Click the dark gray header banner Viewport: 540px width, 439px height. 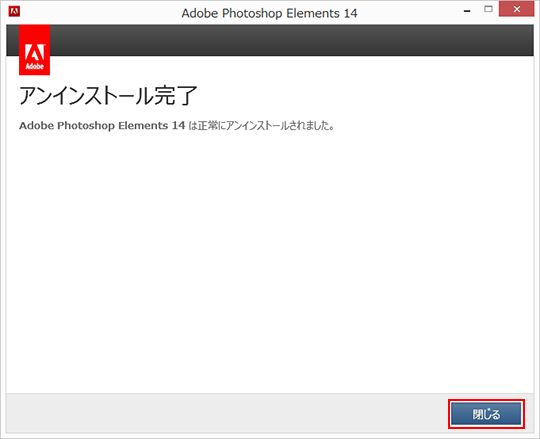tap(291, 40)
